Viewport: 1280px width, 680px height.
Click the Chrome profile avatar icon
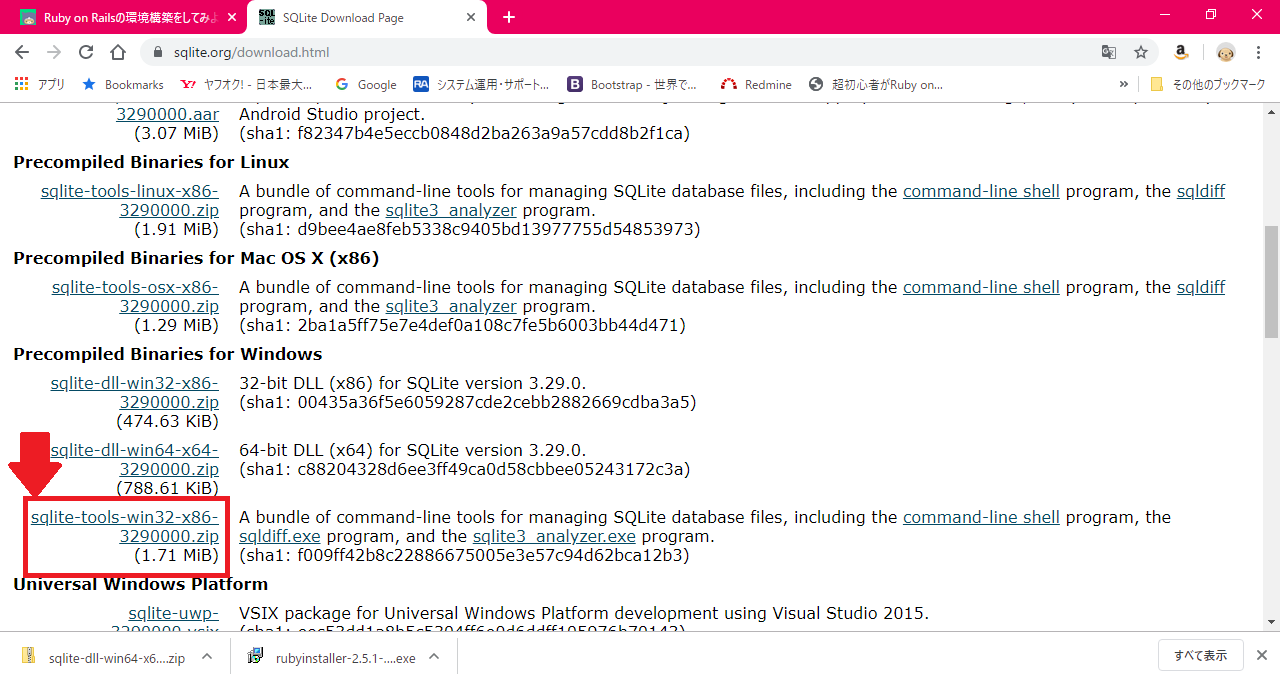1225,51
